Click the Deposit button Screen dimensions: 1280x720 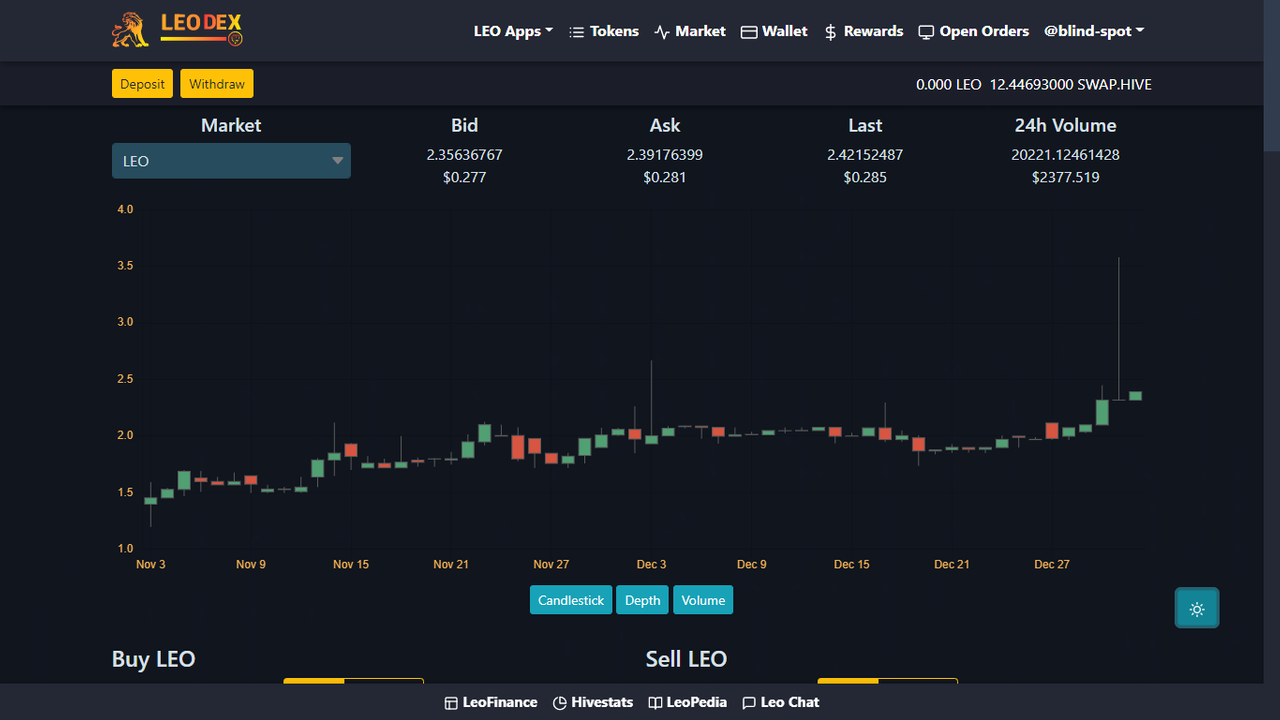142,84
